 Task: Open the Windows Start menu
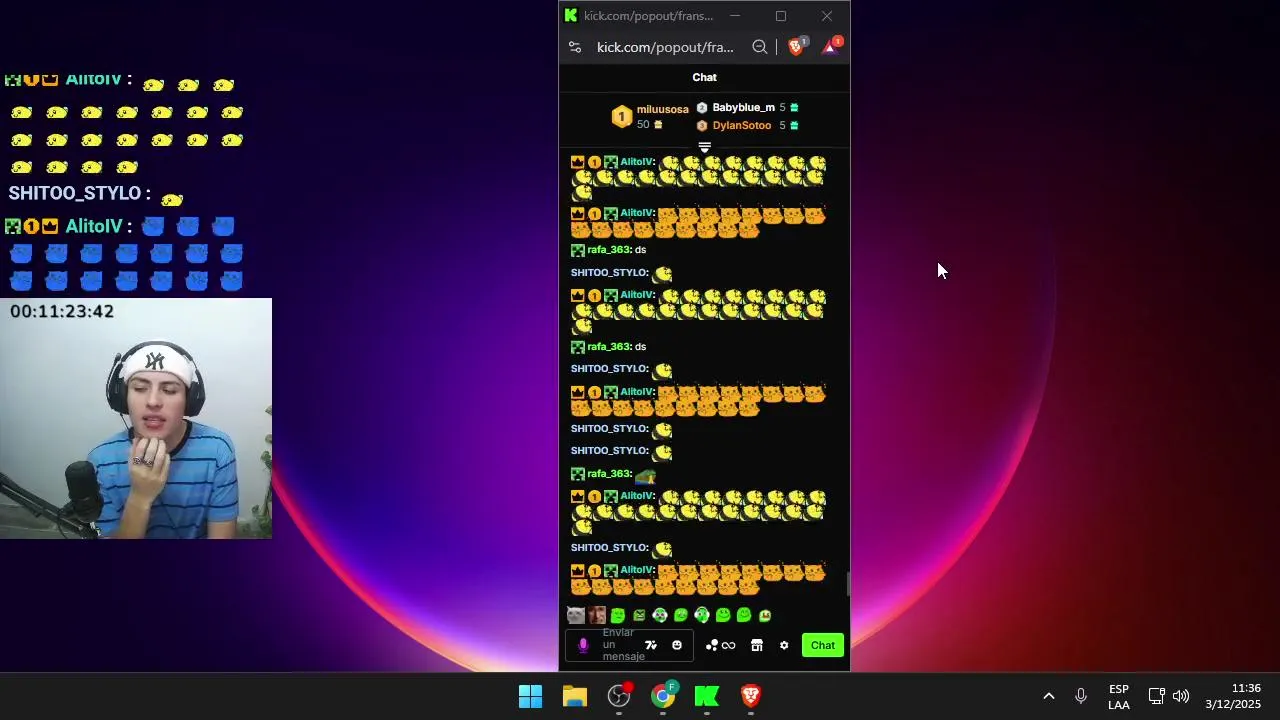pos(530,696)
